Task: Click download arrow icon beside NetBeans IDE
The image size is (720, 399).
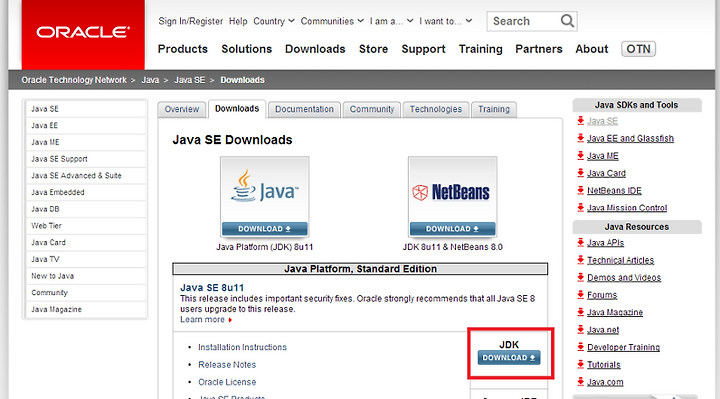Action: click(x=580, y=190)
